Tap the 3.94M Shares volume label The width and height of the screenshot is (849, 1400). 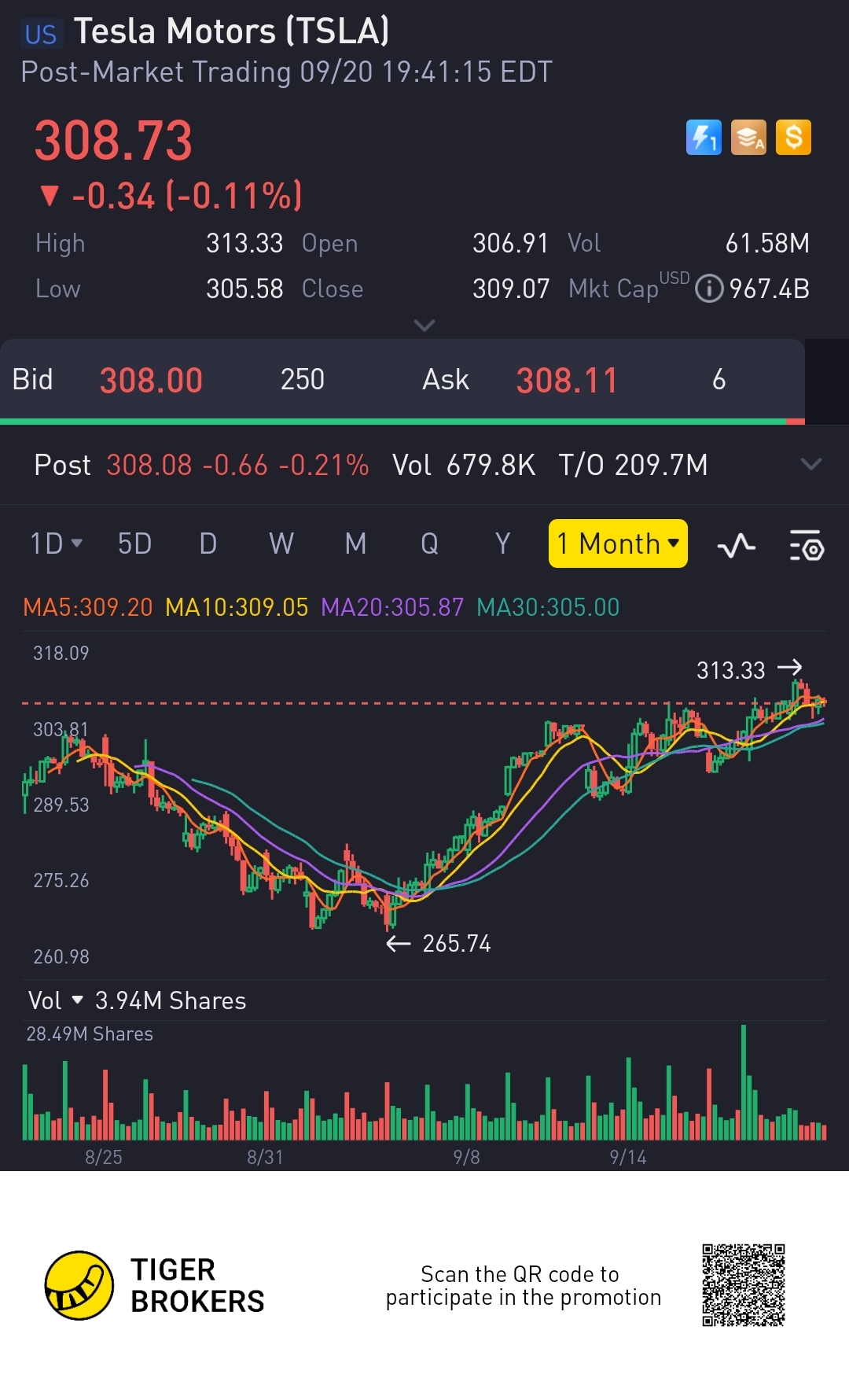tap(171, 1000)
